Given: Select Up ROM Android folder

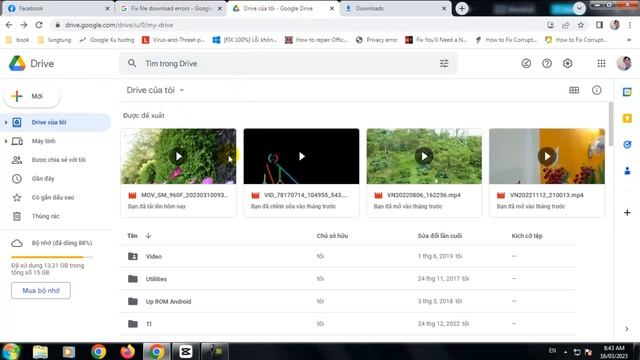Looking at the screenshot, I should tap(348, 301).
